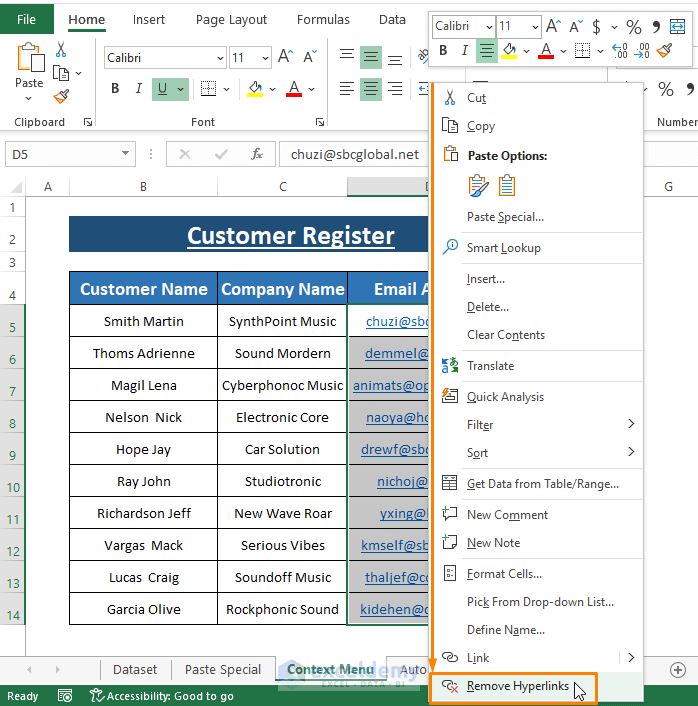Toggle Bold in the ribbon Font group
698x706 pixels.
115,89
